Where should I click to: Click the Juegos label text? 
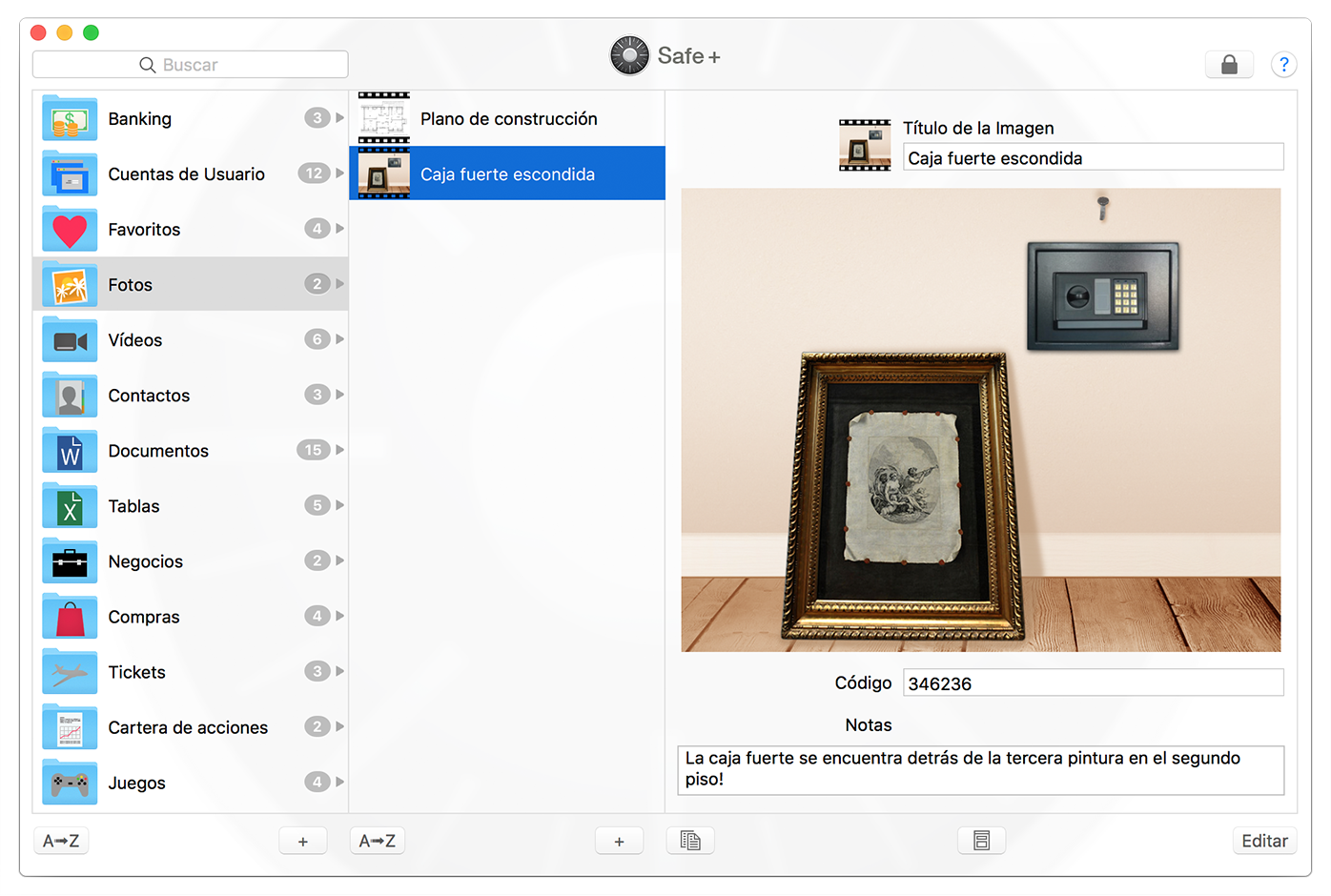tap(136, 783)
